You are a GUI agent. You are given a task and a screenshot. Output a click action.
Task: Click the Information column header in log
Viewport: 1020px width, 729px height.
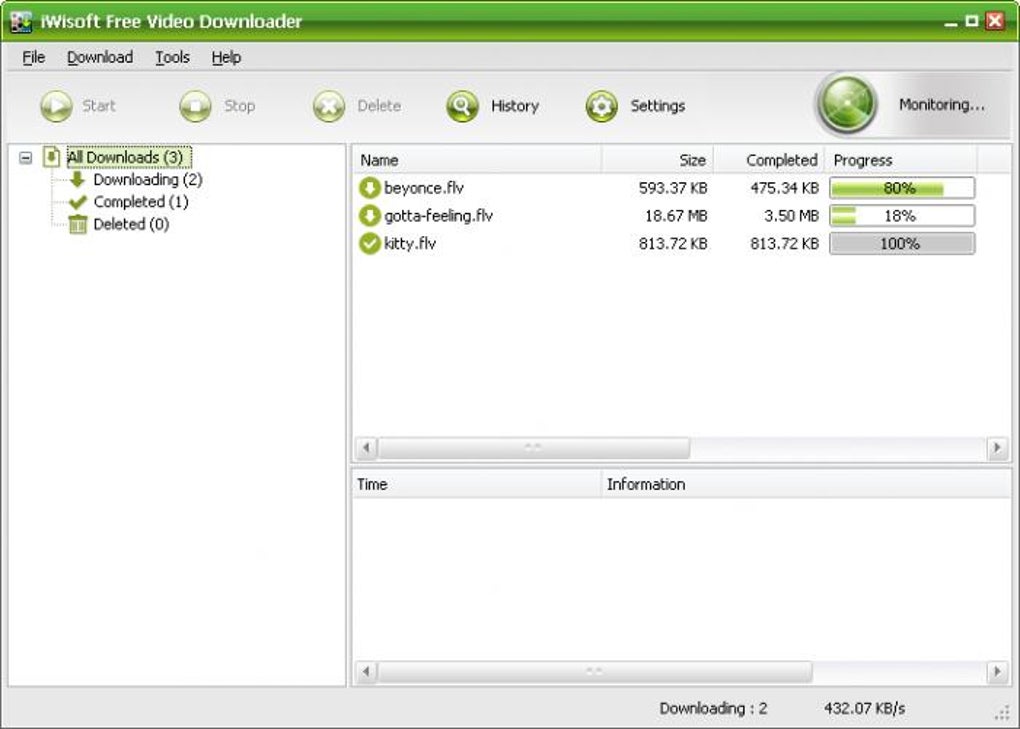coord(807,484)
